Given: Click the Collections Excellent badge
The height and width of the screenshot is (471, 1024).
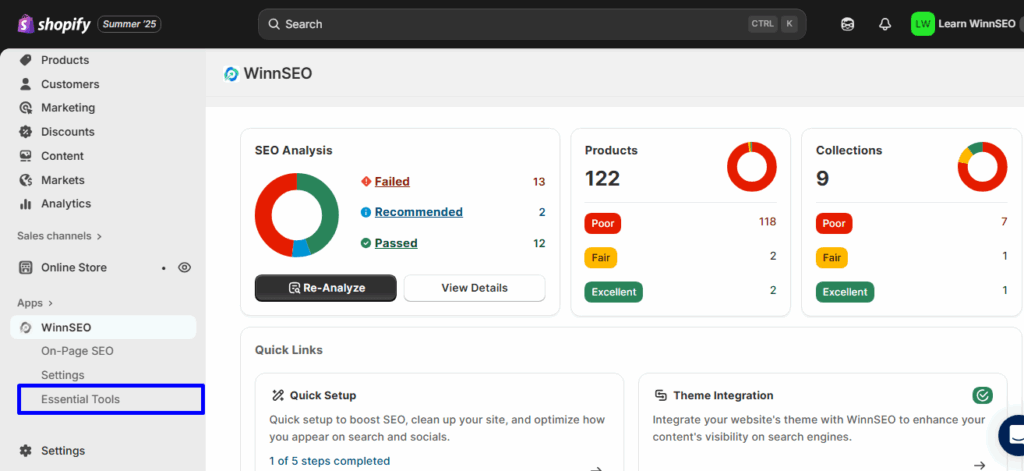Looking at the screenshot, I should 845,292.
